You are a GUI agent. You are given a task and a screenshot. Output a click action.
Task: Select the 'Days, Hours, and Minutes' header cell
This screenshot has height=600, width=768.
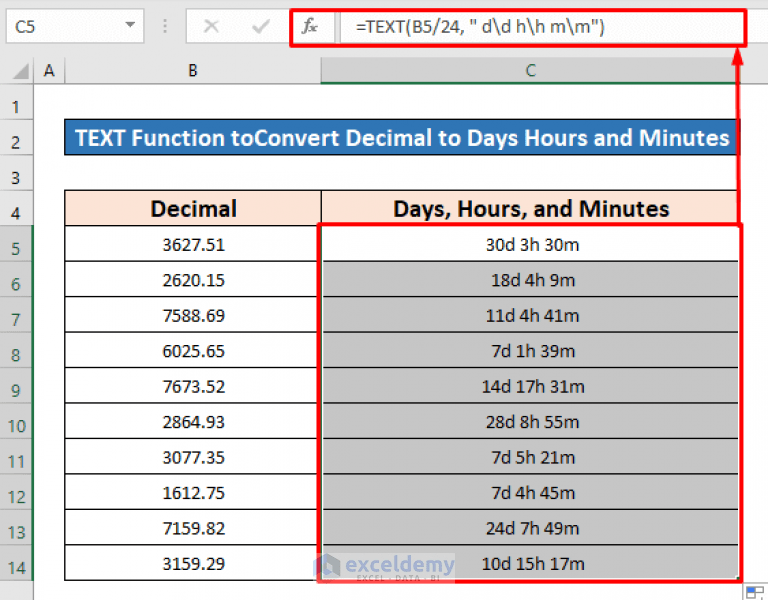pyautogui.click(x=530, y=209)
